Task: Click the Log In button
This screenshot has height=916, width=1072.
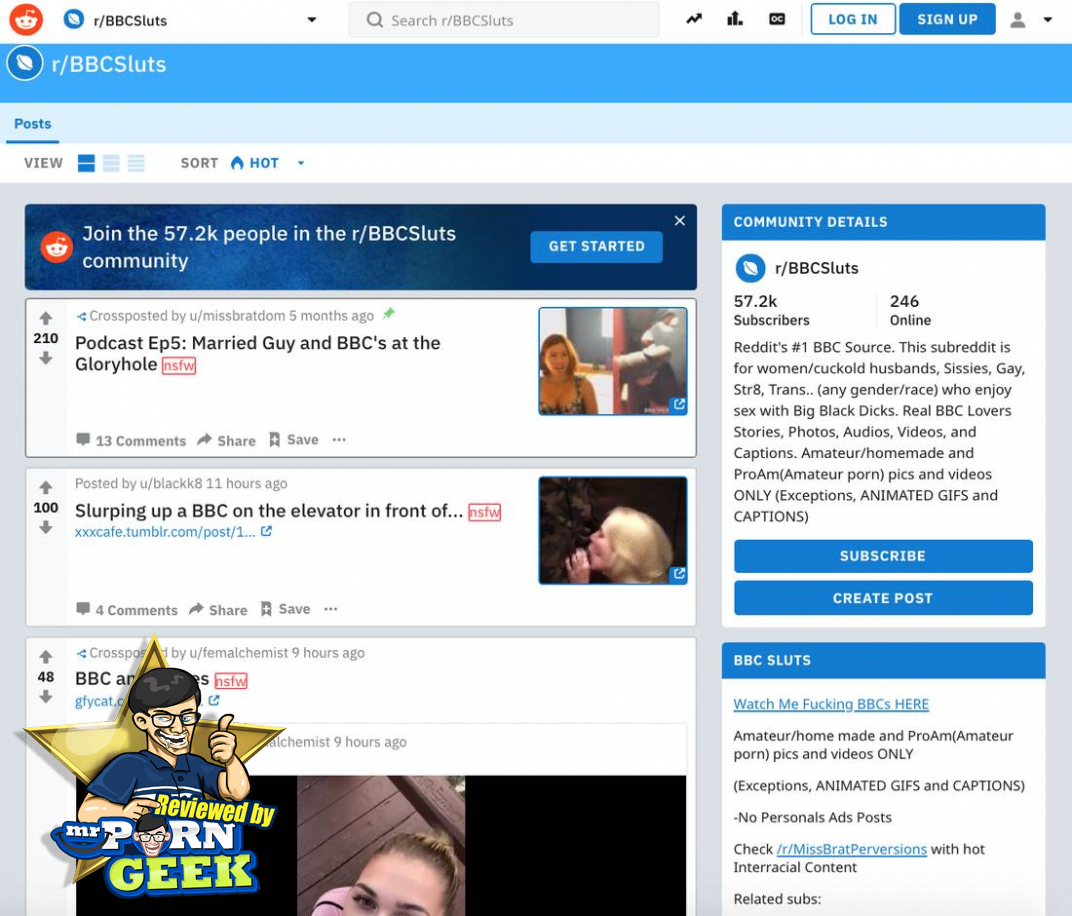Action: coord(852,19)
